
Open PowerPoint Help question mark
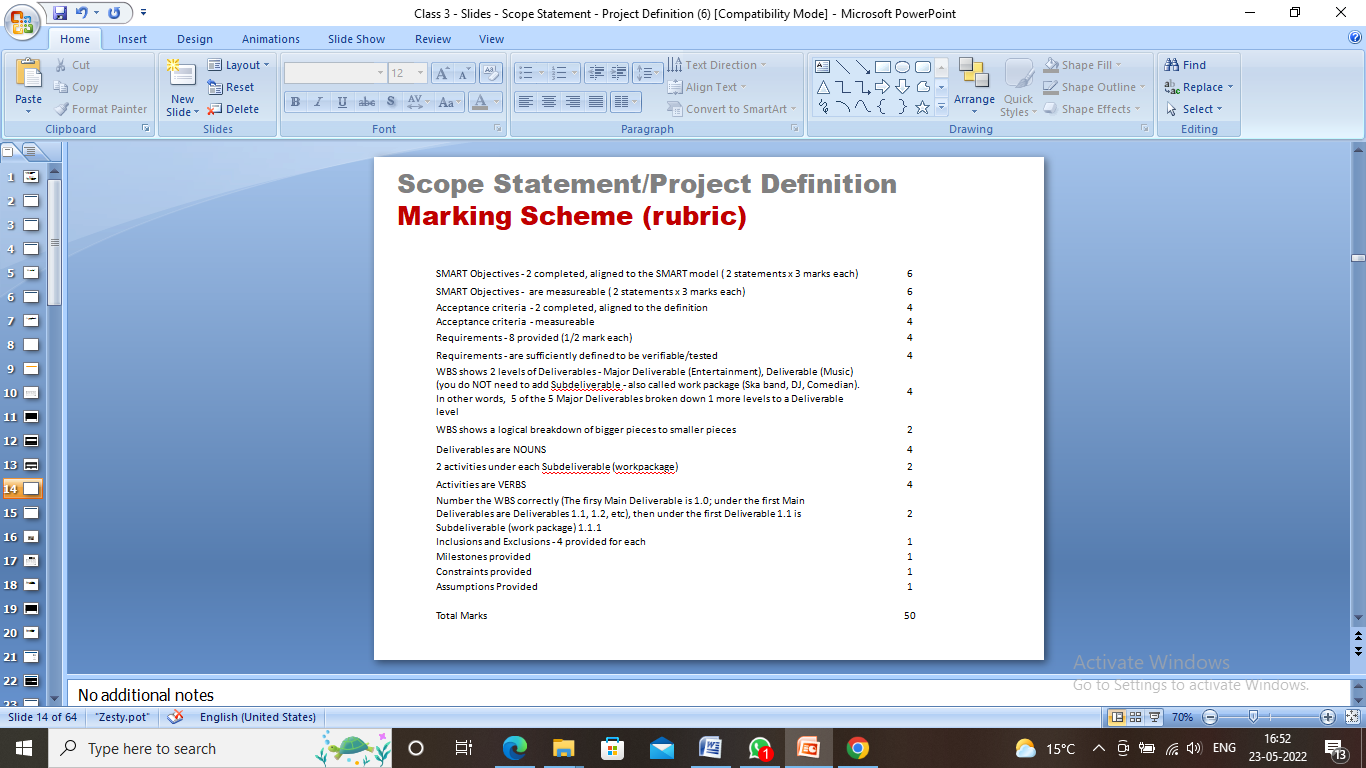[1355, 38]
